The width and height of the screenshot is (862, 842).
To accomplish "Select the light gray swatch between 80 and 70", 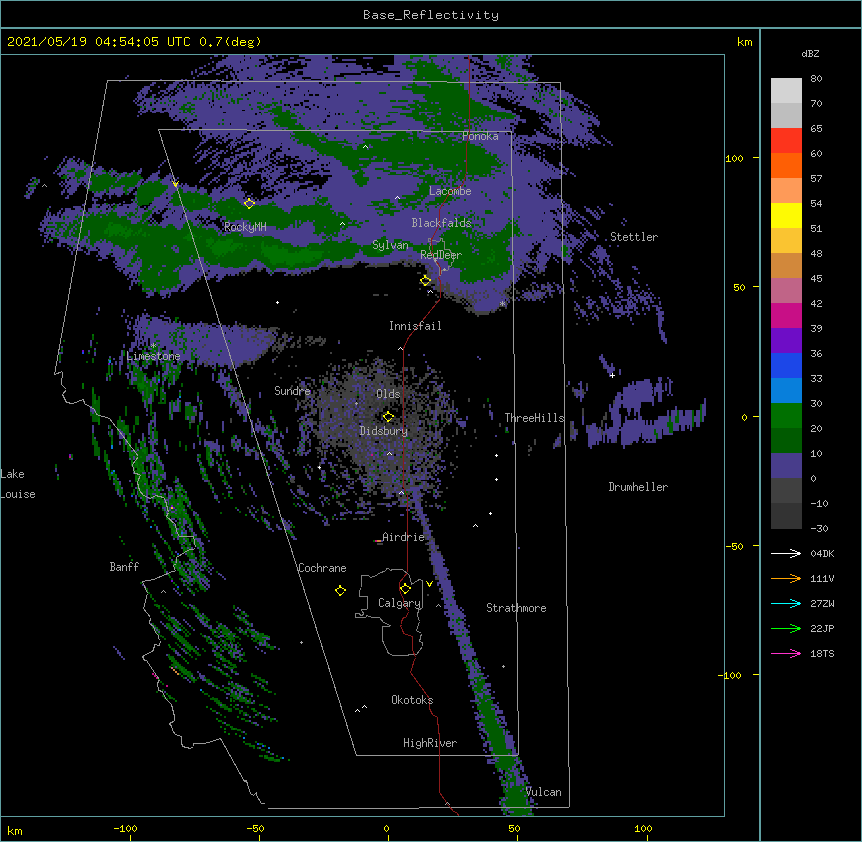I will point(786,91).
